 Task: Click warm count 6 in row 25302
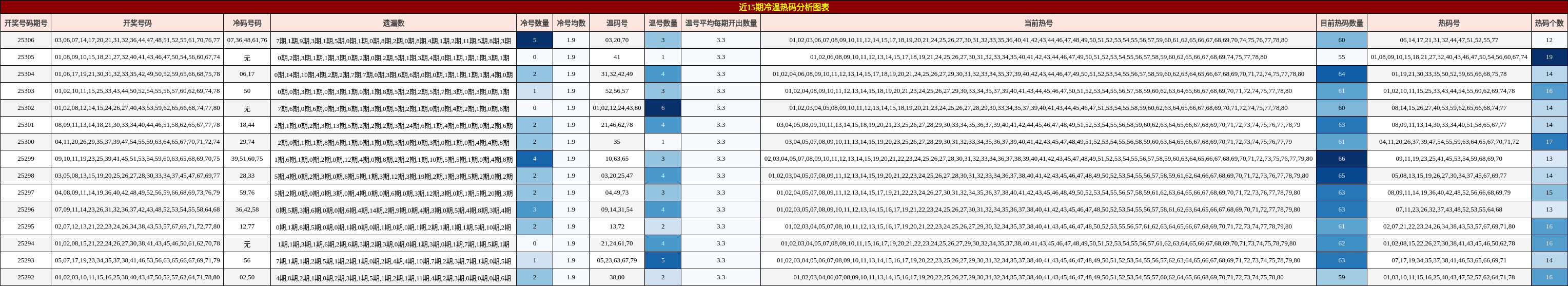click(663, 108)
